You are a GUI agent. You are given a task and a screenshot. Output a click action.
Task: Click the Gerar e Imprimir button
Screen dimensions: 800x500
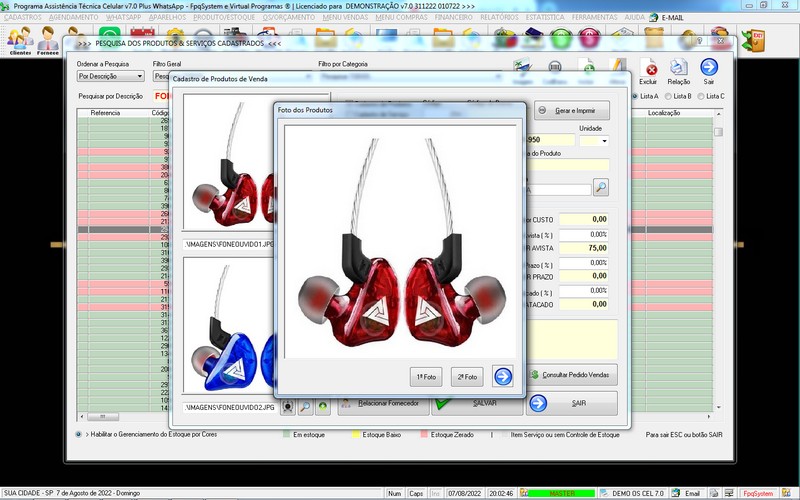pos(572,110)
